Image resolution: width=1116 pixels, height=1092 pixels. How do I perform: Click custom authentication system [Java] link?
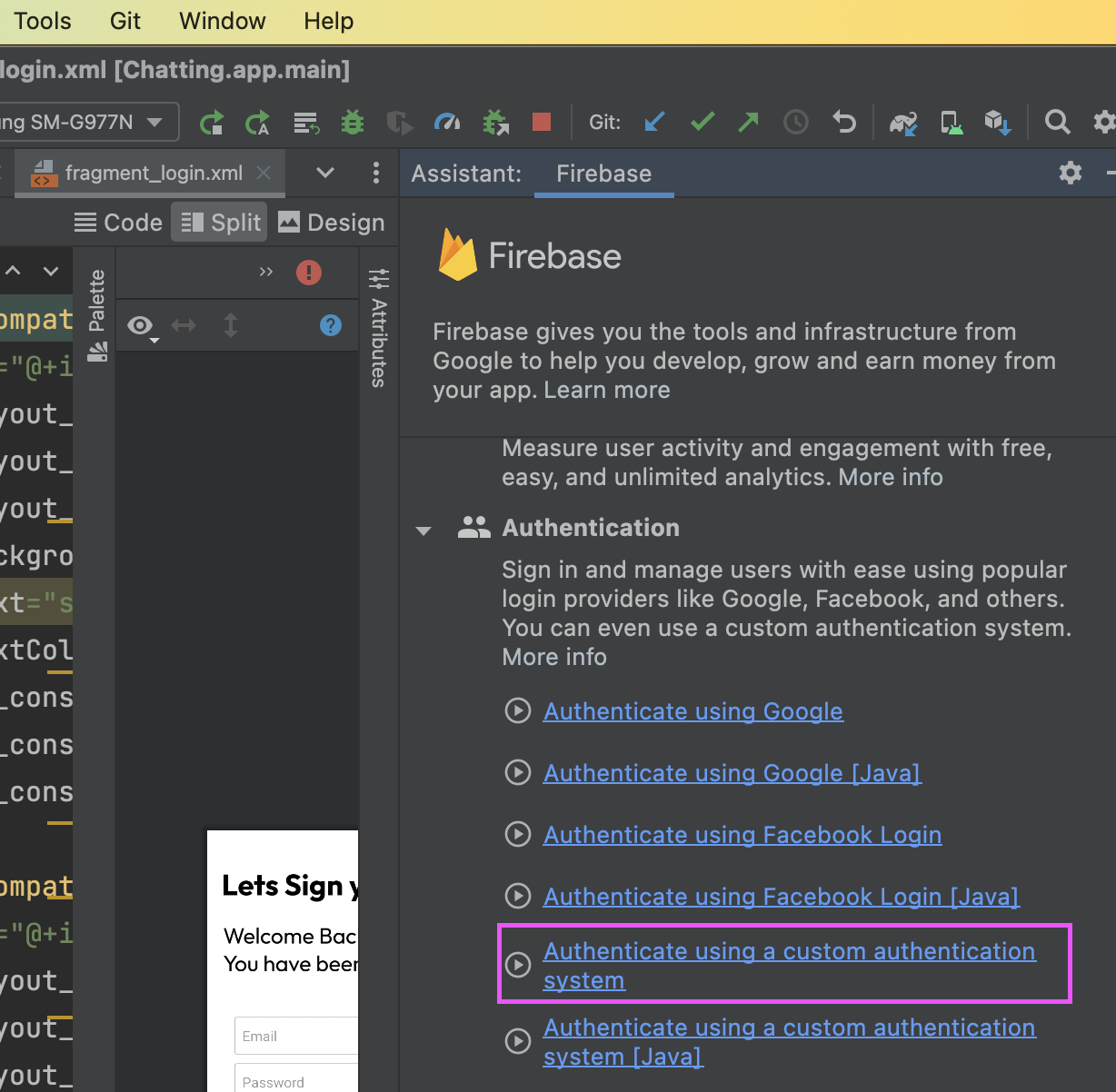790,1042
